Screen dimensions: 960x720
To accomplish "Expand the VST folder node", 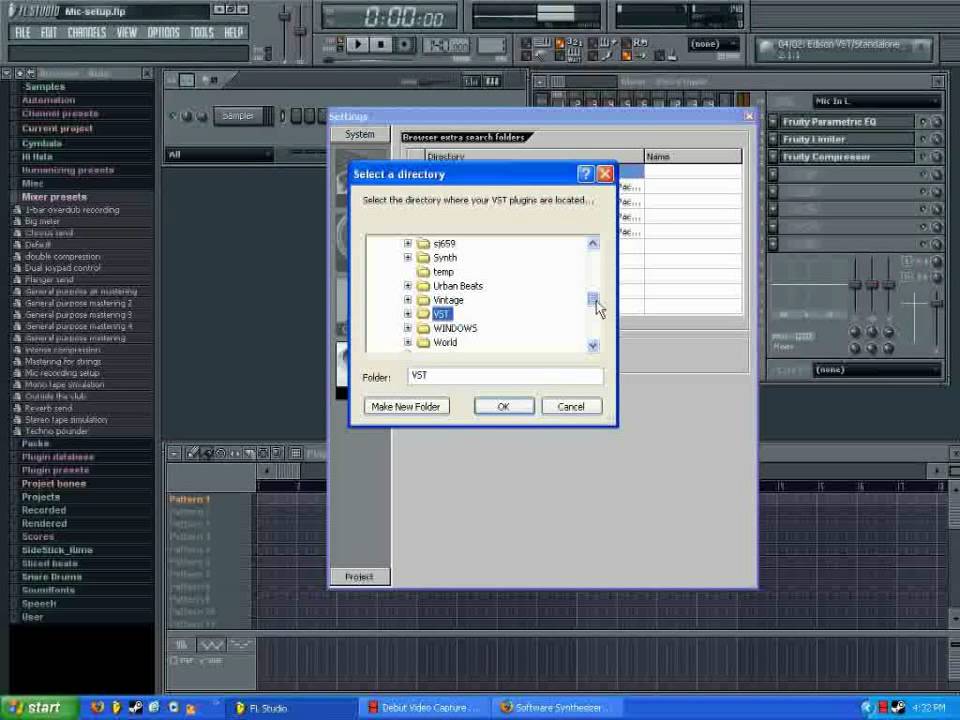I will coord(408,314).
